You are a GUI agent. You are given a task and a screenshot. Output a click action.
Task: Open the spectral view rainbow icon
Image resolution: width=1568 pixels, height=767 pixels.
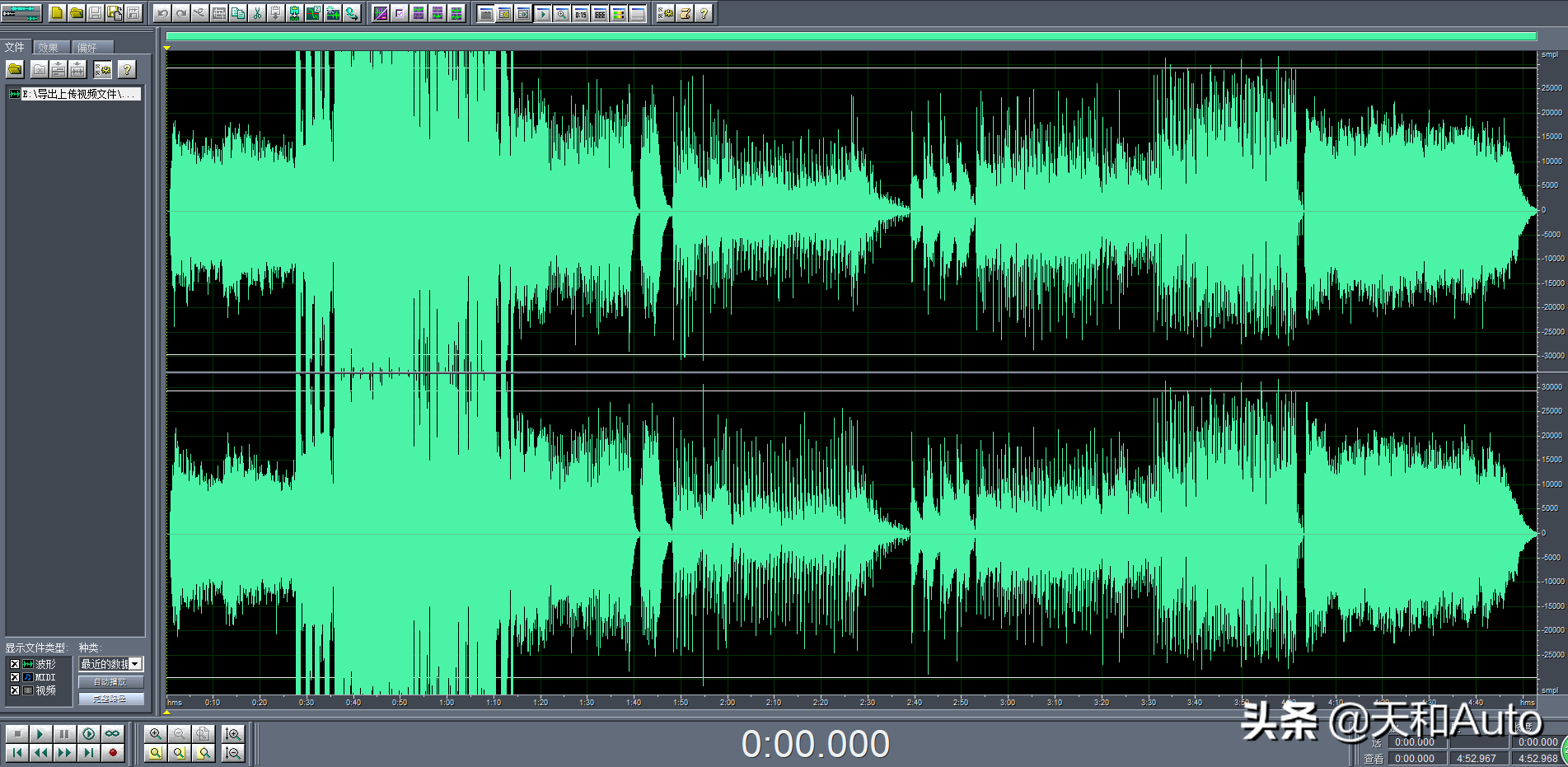click(x=618, y=14)
